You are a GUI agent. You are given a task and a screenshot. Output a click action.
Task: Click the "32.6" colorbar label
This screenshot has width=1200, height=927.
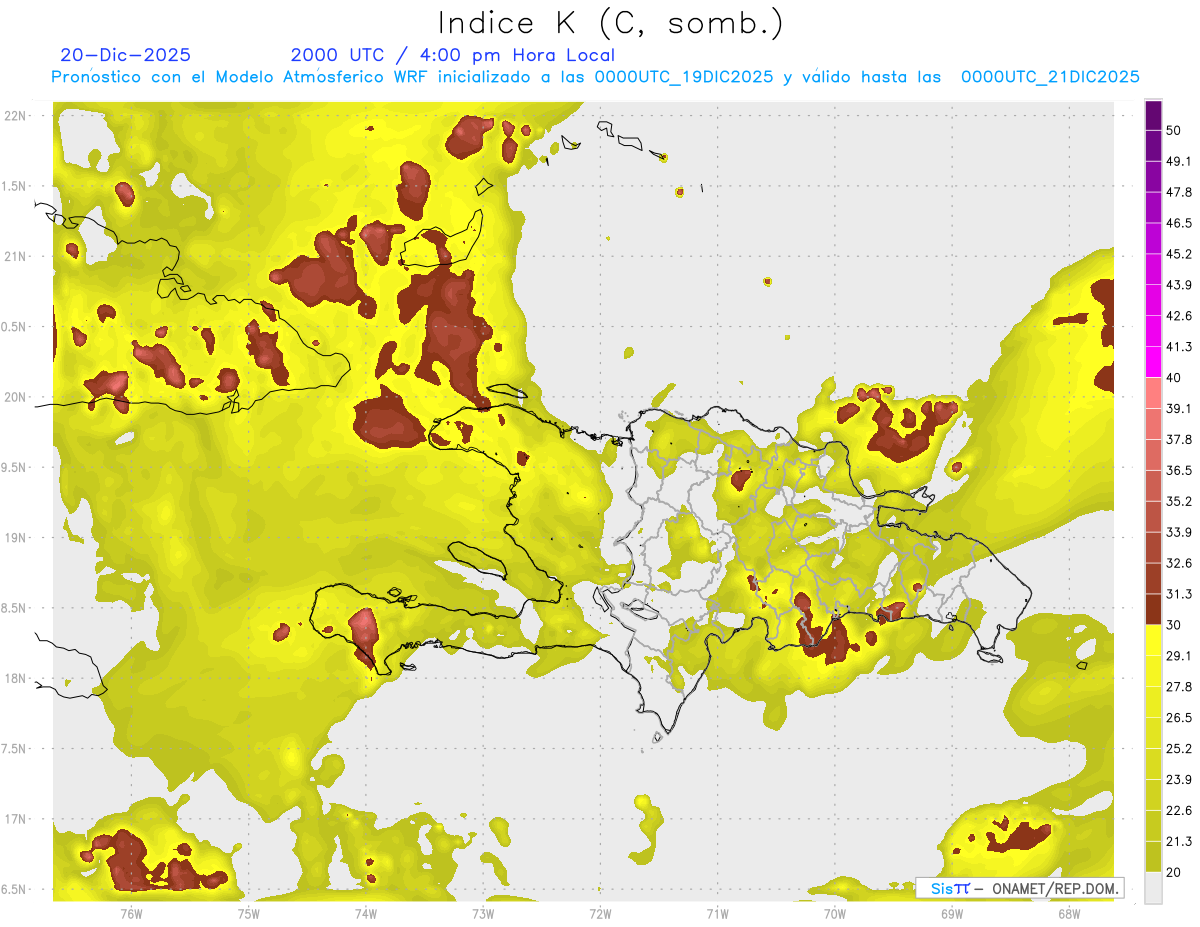click(x=1179, y=563)
